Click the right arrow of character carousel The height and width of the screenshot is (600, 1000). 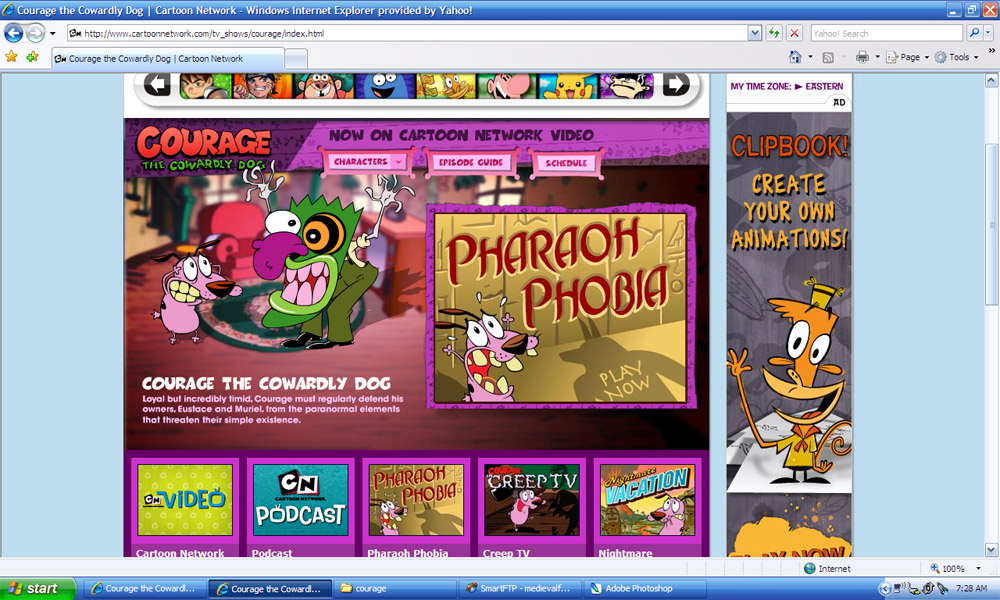[x=676, y=84]
